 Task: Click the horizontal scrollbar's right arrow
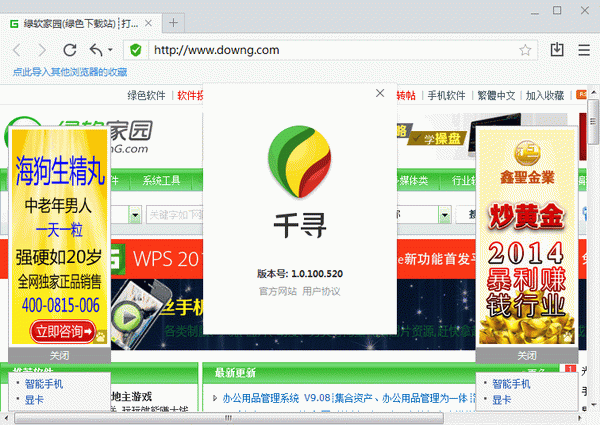581,418
